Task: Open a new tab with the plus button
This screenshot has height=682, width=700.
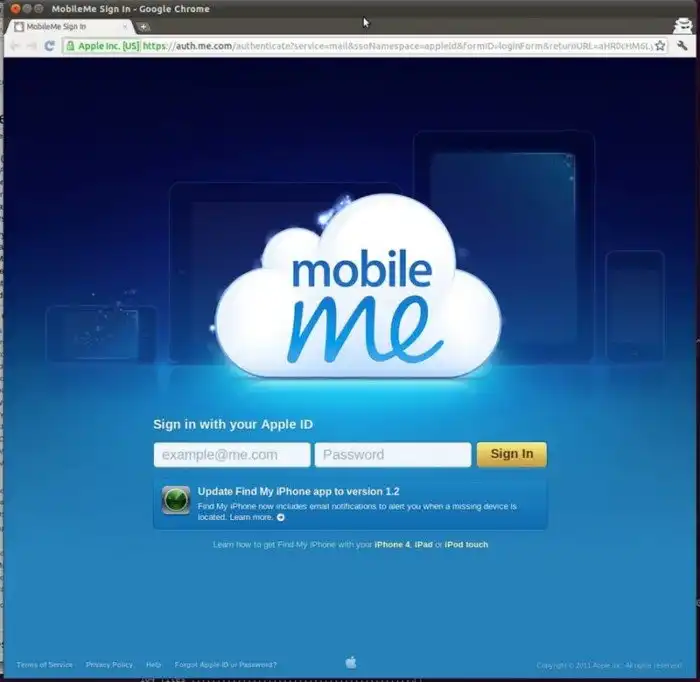Action: [144, 26]
